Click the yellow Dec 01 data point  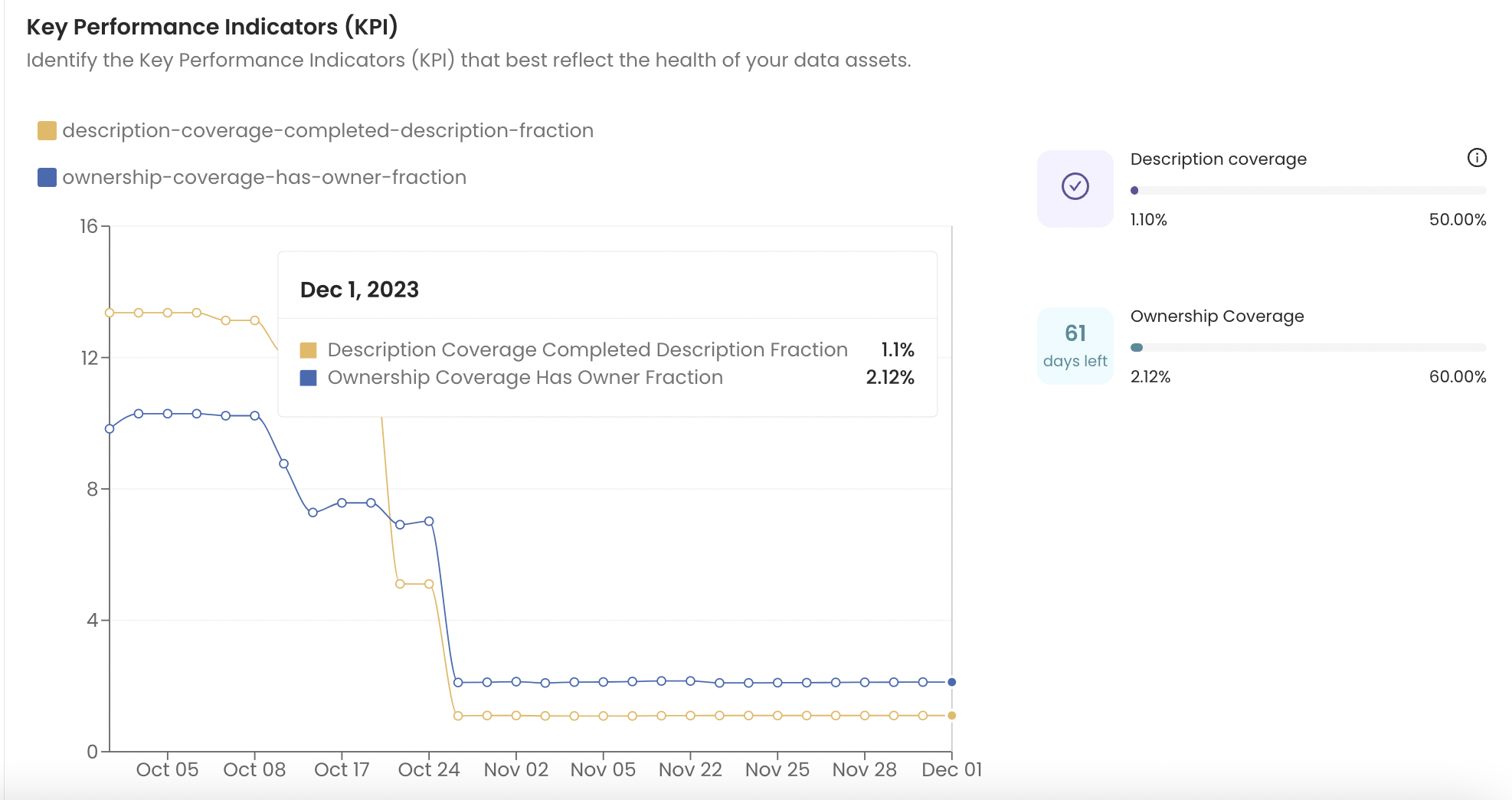pyautogui.click(x=951, y=716)
